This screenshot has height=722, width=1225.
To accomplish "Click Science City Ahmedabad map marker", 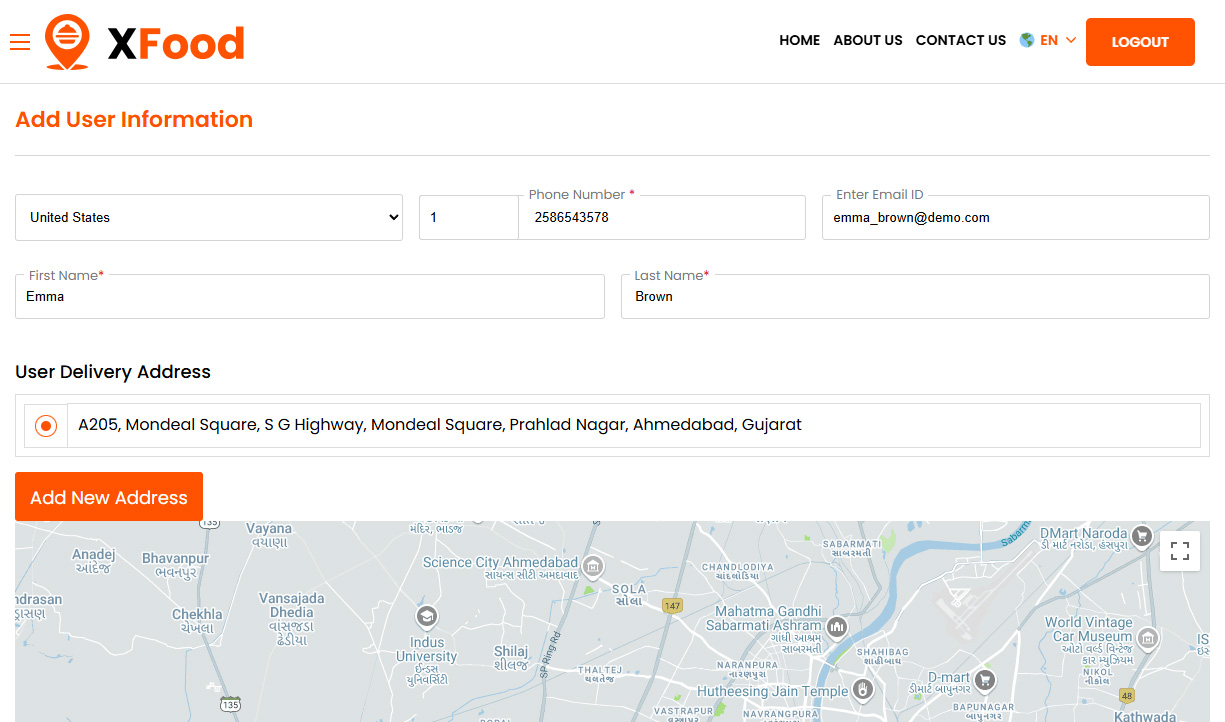I will [593, 567].
